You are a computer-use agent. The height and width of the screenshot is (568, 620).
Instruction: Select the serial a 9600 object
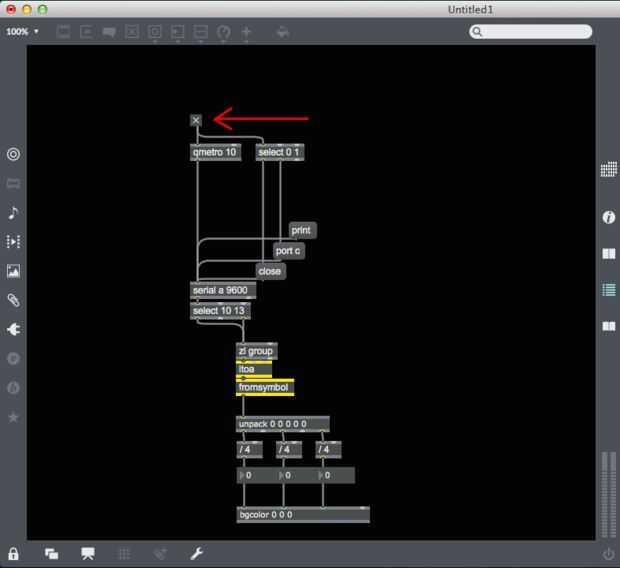tap(223, 290)
